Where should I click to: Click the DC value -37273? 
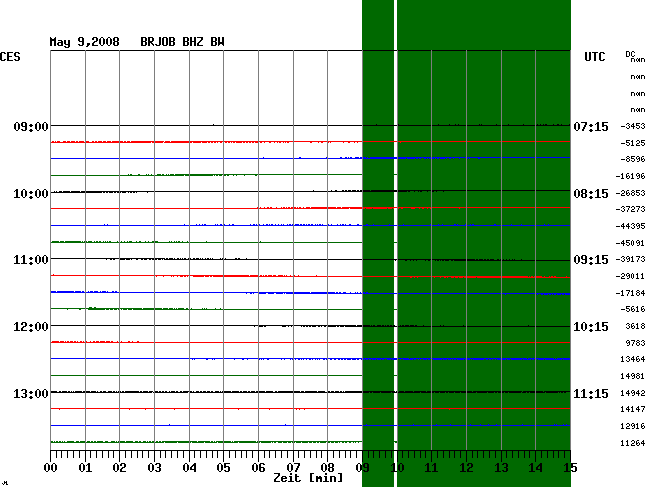click(631, 209)
